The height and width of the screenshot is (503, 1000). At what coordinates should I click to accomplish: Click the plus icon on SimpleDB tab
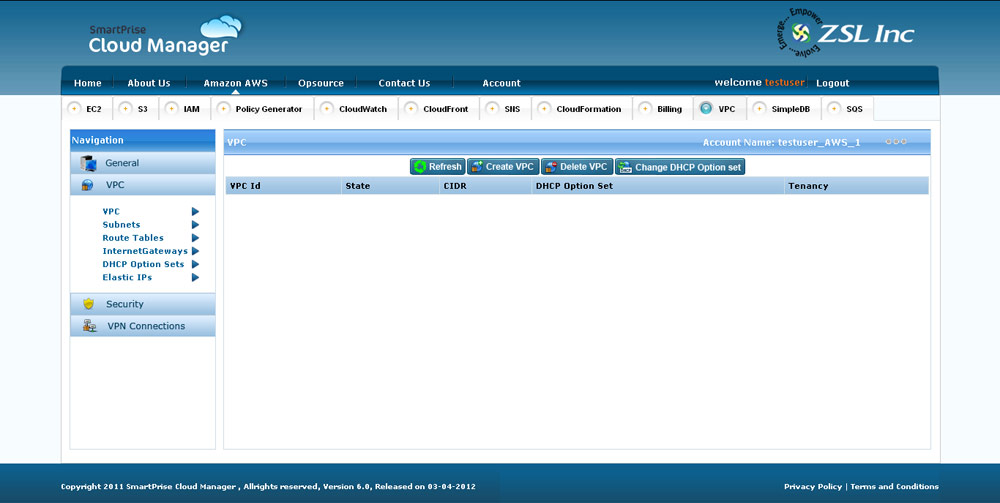click(759, 108)
